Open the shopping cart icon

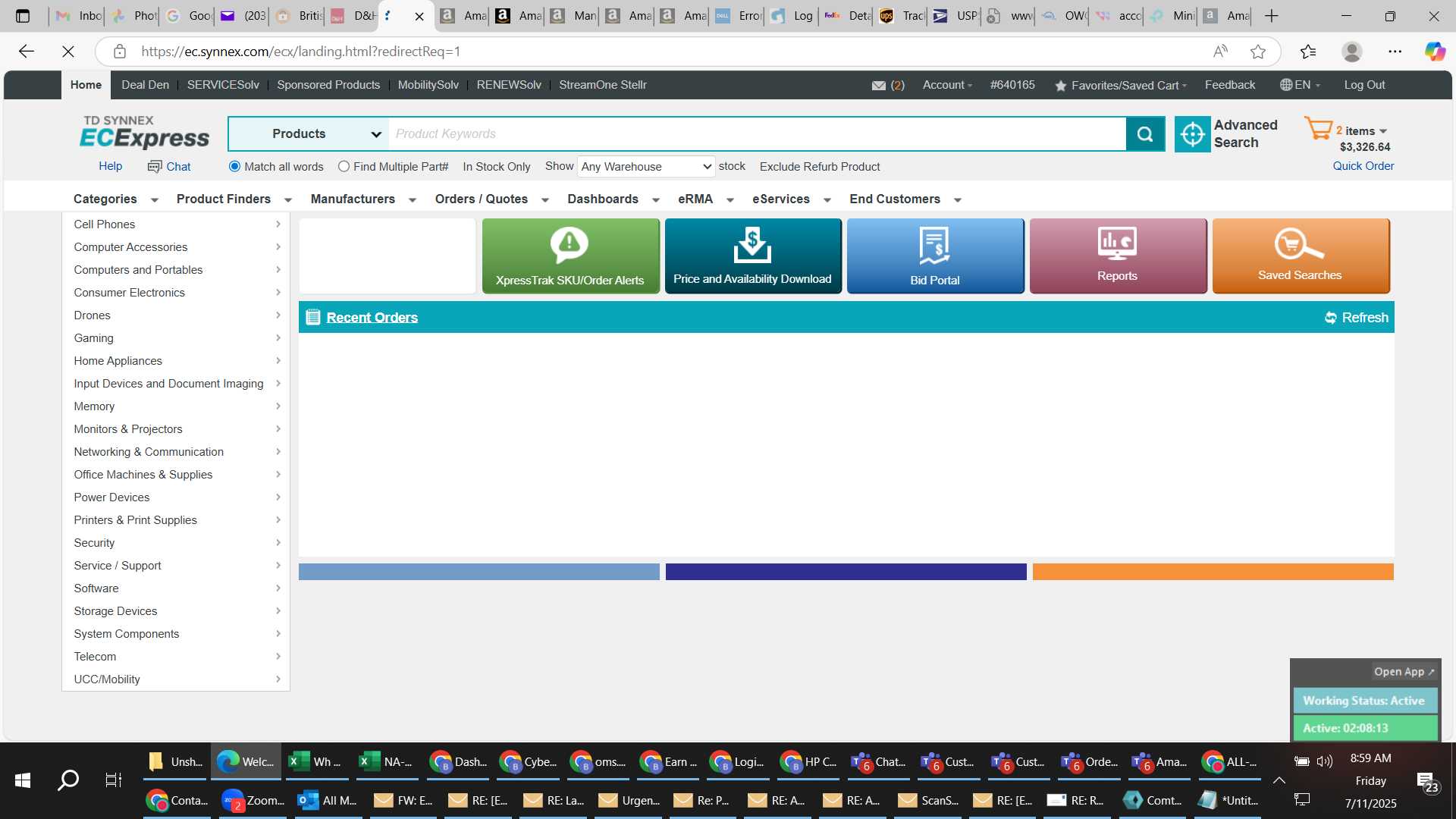(x=1318, y=128)
